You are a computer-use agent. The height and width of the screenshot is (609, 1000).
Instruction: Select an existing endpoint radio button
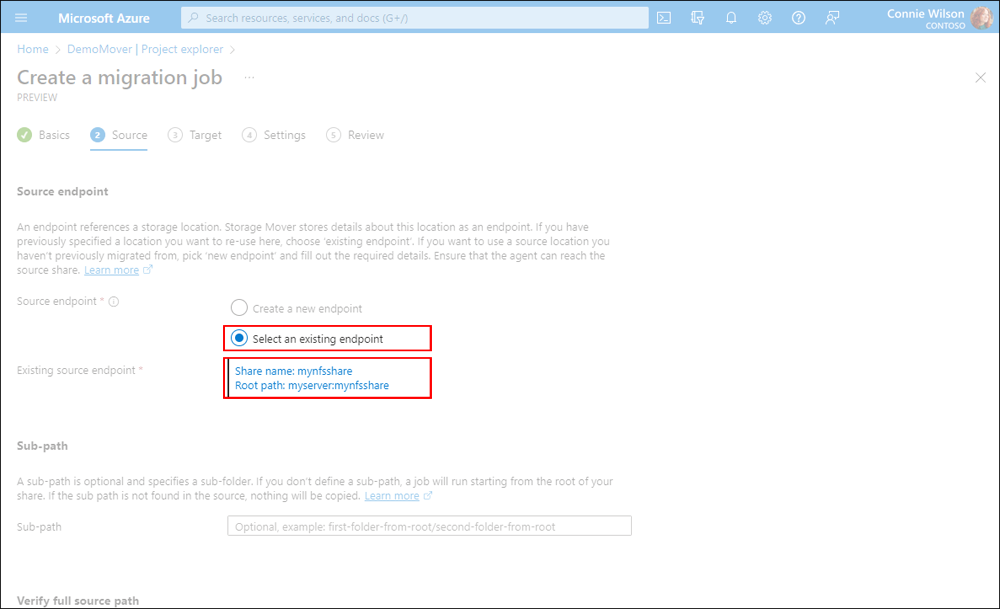pos(239,338)
